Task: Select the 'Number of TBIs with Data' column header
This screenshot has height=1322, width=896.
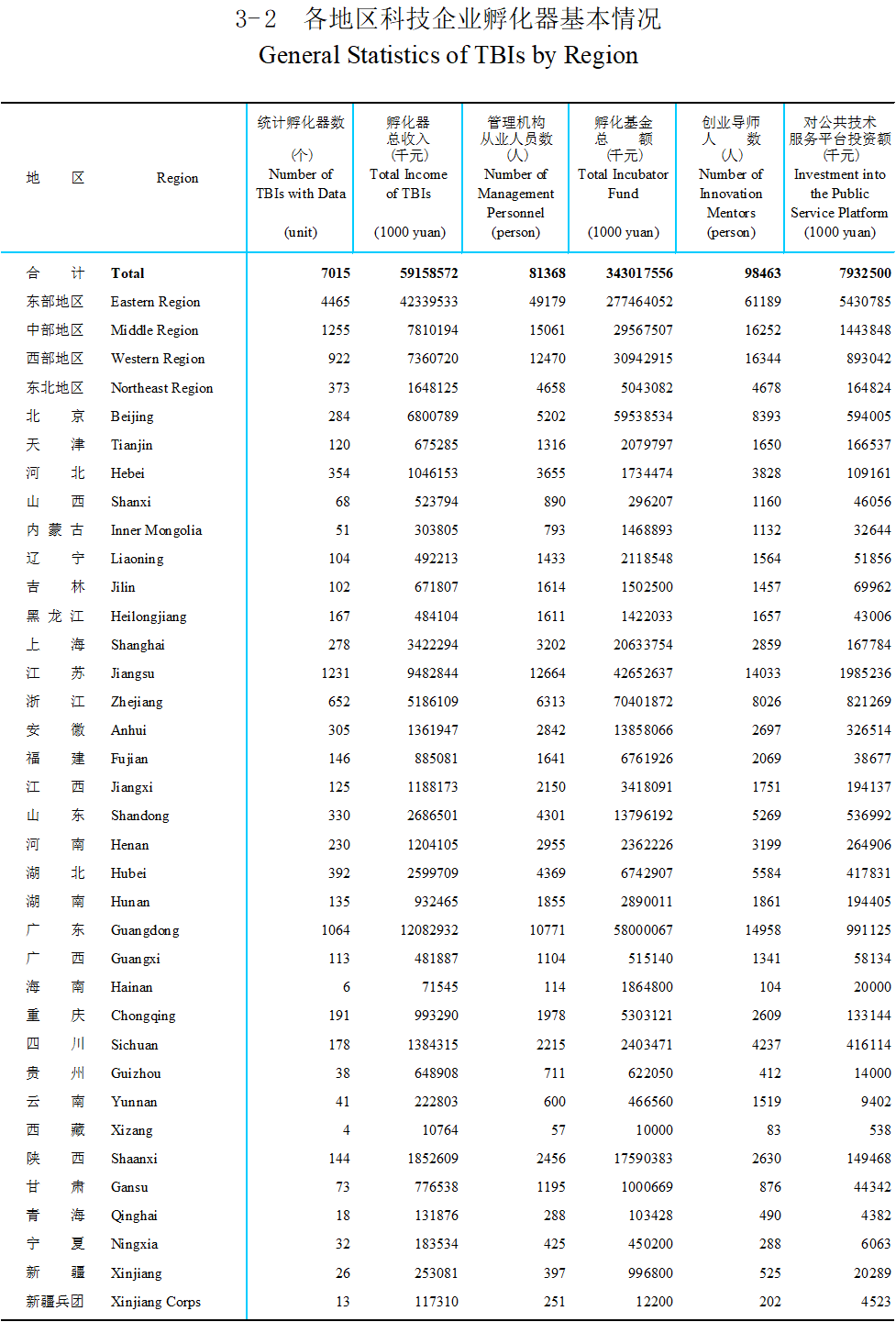Action: [x=301, y=183]
